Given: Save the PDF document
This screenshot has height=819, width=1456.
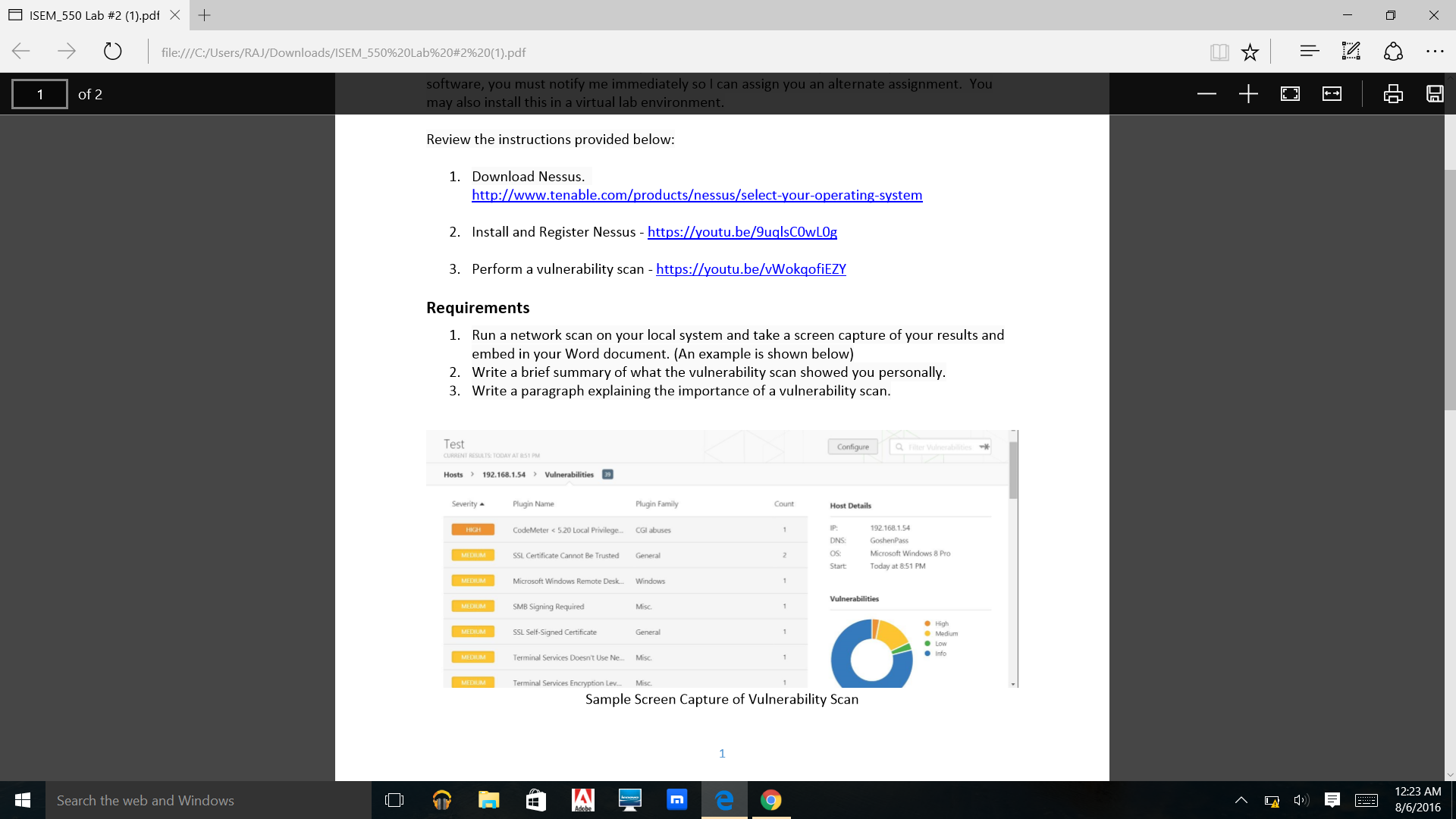Looking at the screenshot, I should (1435, 94).
